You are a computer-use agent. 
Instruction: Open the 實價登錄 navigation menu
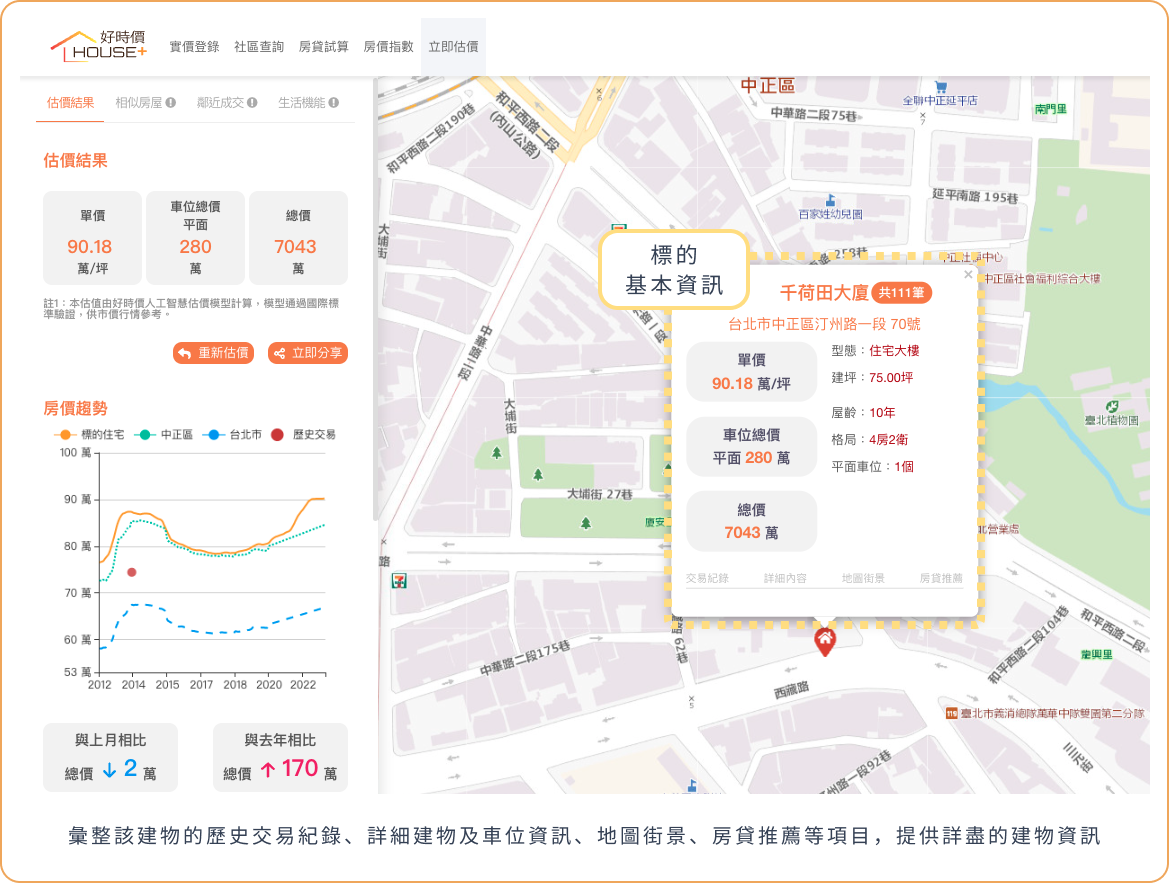point(194,47)
